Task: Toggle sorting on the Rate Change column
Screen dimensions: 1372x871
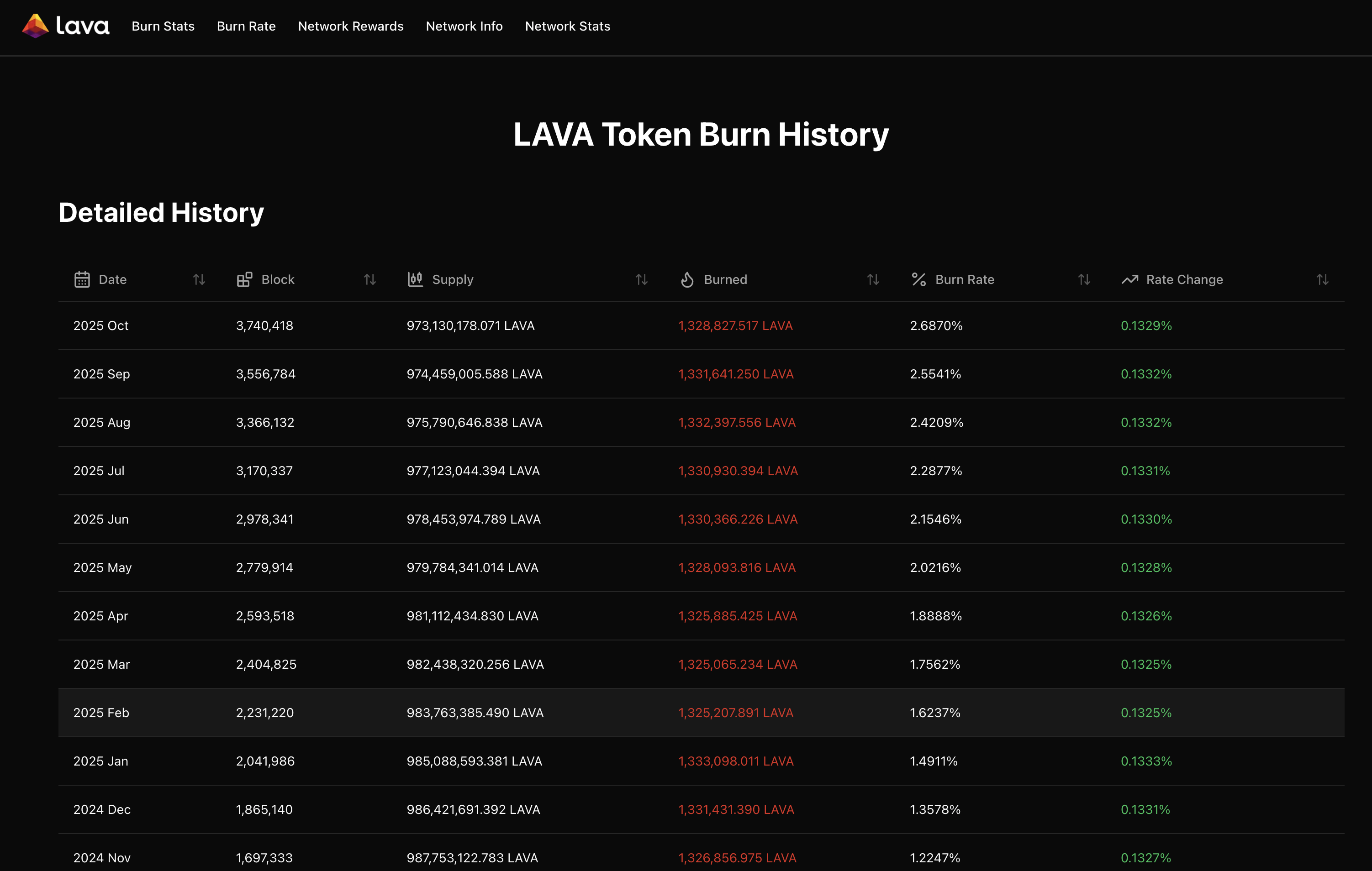Action: tap(1322, 279)
